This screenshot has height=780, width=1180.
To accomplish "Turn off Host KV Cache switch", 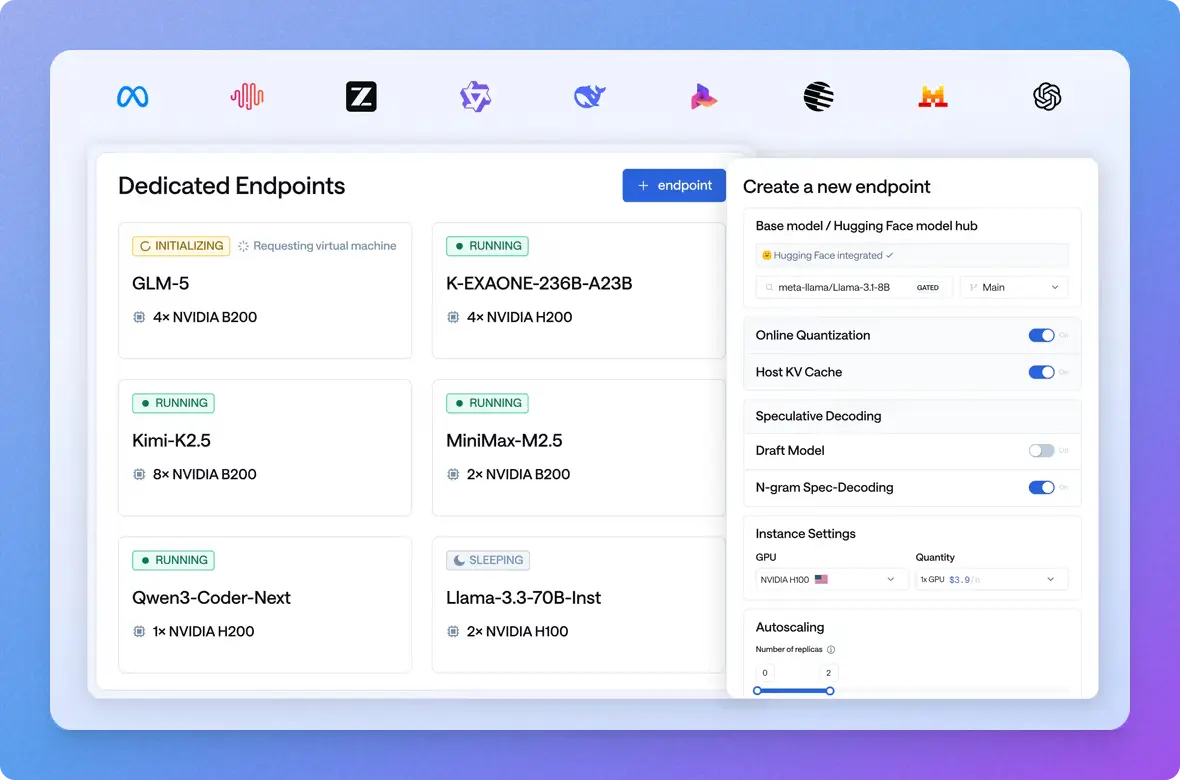I will [1042, 372].
